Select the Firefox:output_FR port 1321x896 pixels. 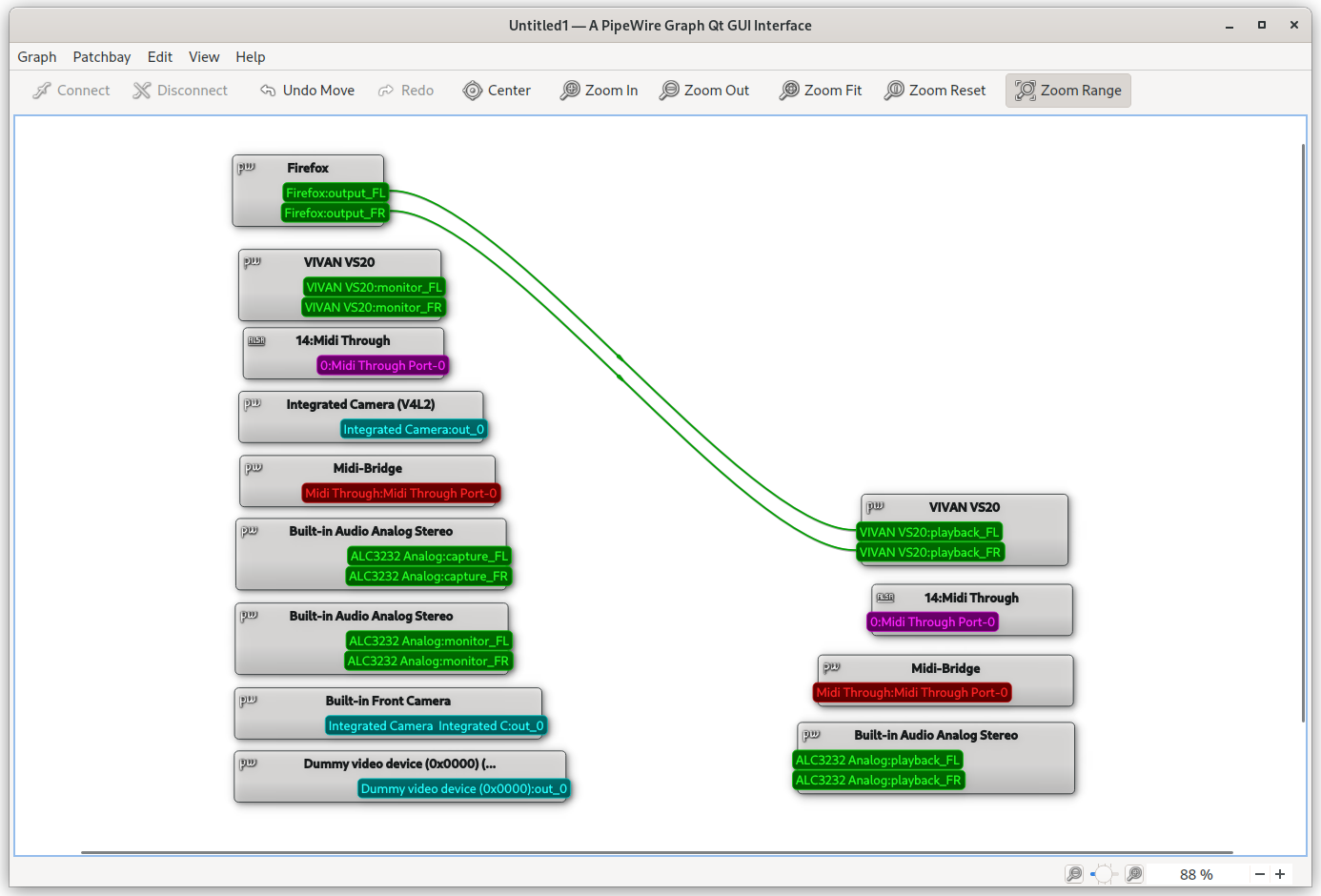click(335, 213)
